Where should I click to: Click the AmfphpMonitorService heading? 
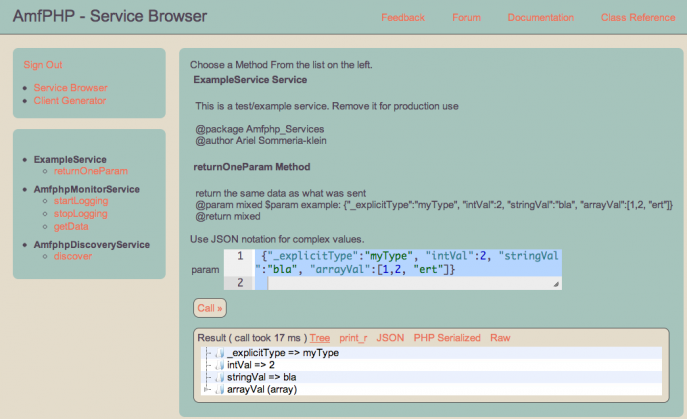point(87,189)
